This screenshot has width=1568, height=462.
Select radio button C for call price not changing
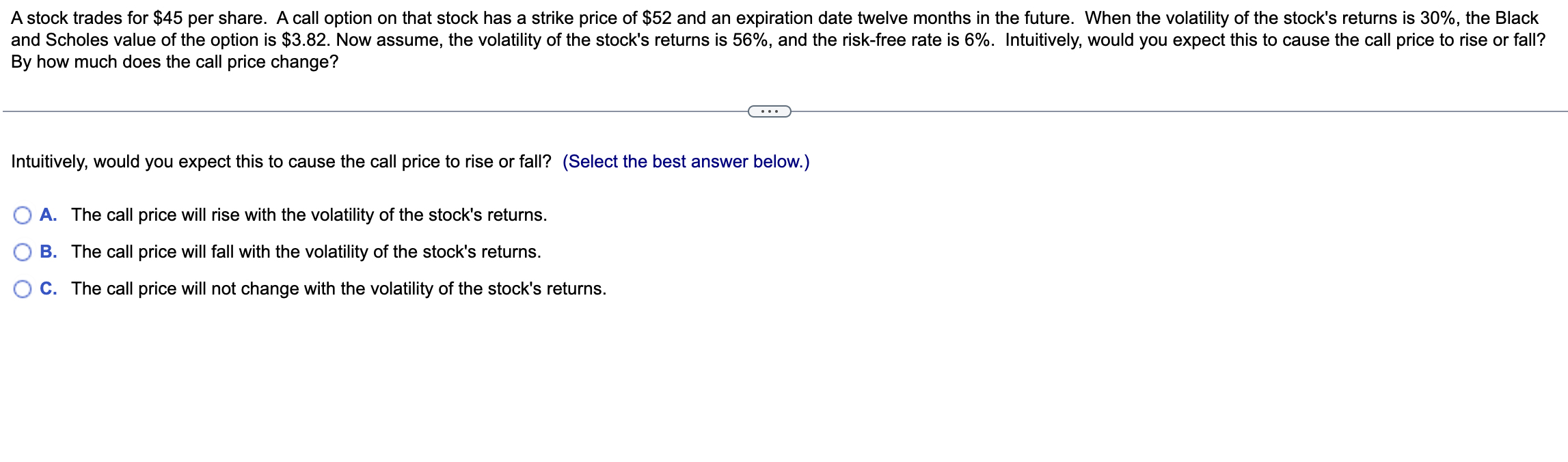point(23,288)
